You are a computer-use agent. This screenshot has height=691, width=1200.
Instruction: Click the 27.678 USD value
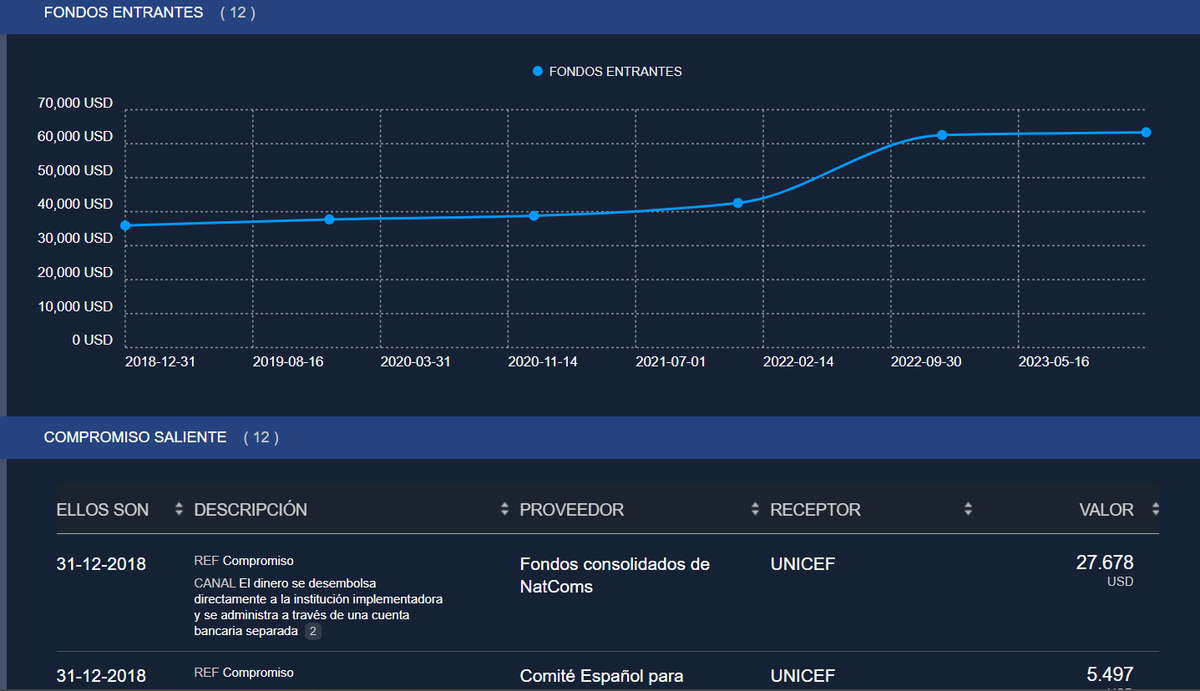point(1104,570)
